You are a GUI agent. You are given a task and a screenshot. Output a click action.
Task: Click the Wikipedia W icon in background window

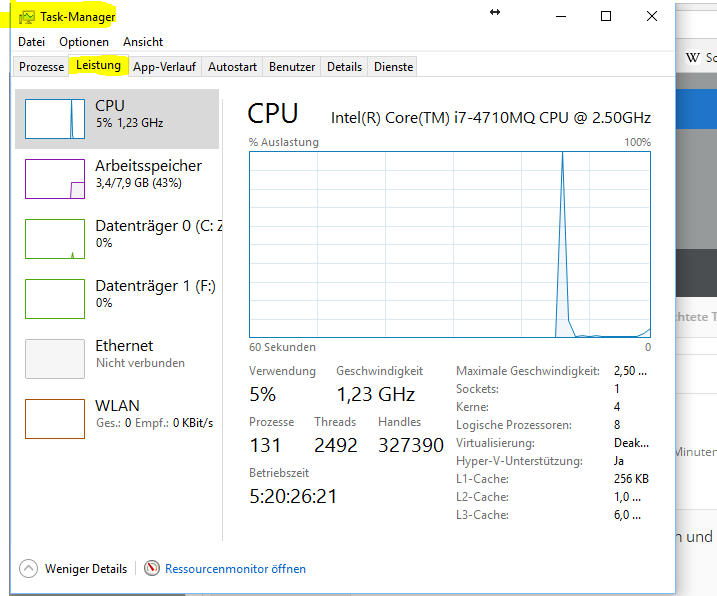pos(692,58)
